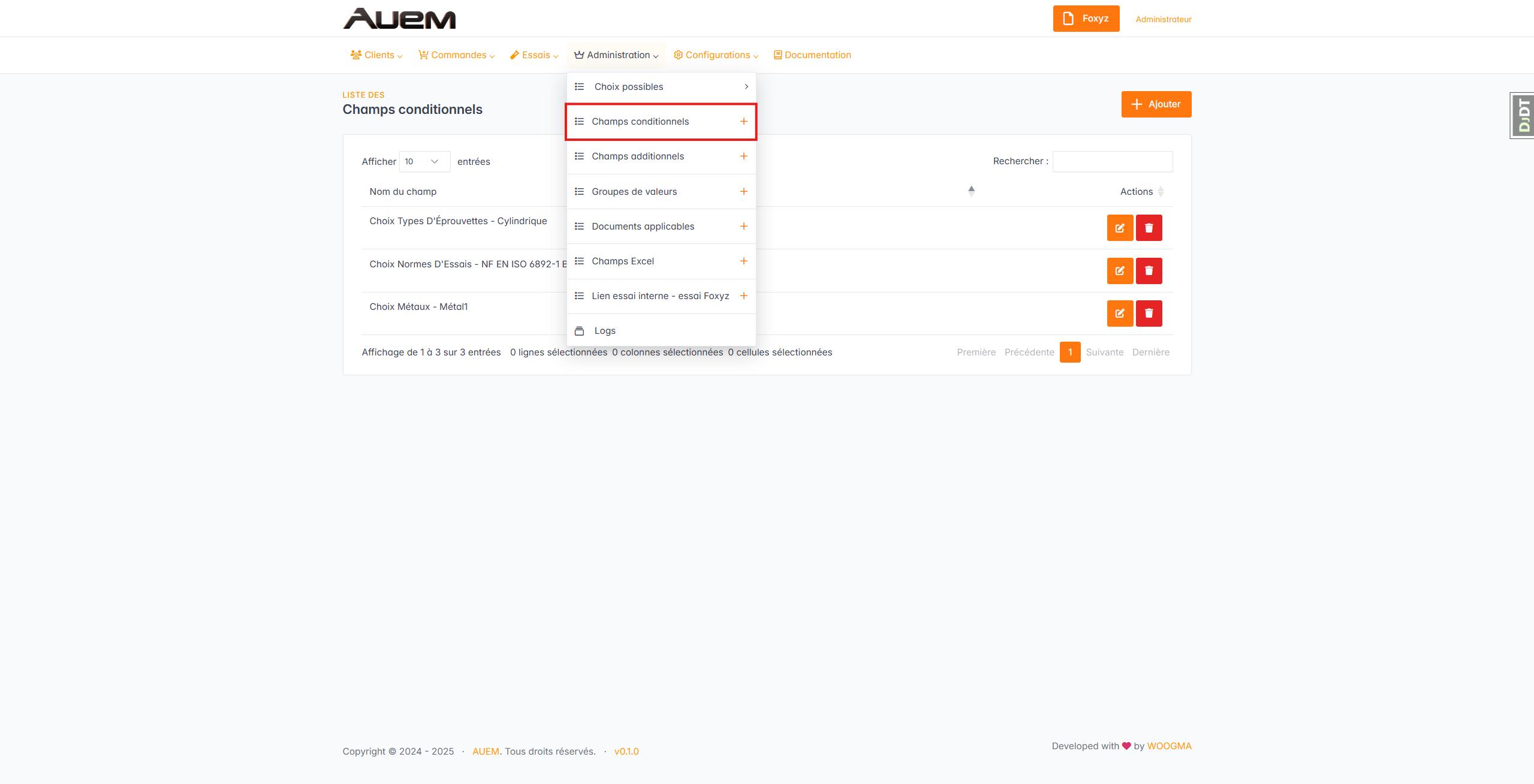The image size is (1534, 784).
Task: Expand Choix possibles submenu arrow
Action: pyautogui.click(x=746, y=87)
